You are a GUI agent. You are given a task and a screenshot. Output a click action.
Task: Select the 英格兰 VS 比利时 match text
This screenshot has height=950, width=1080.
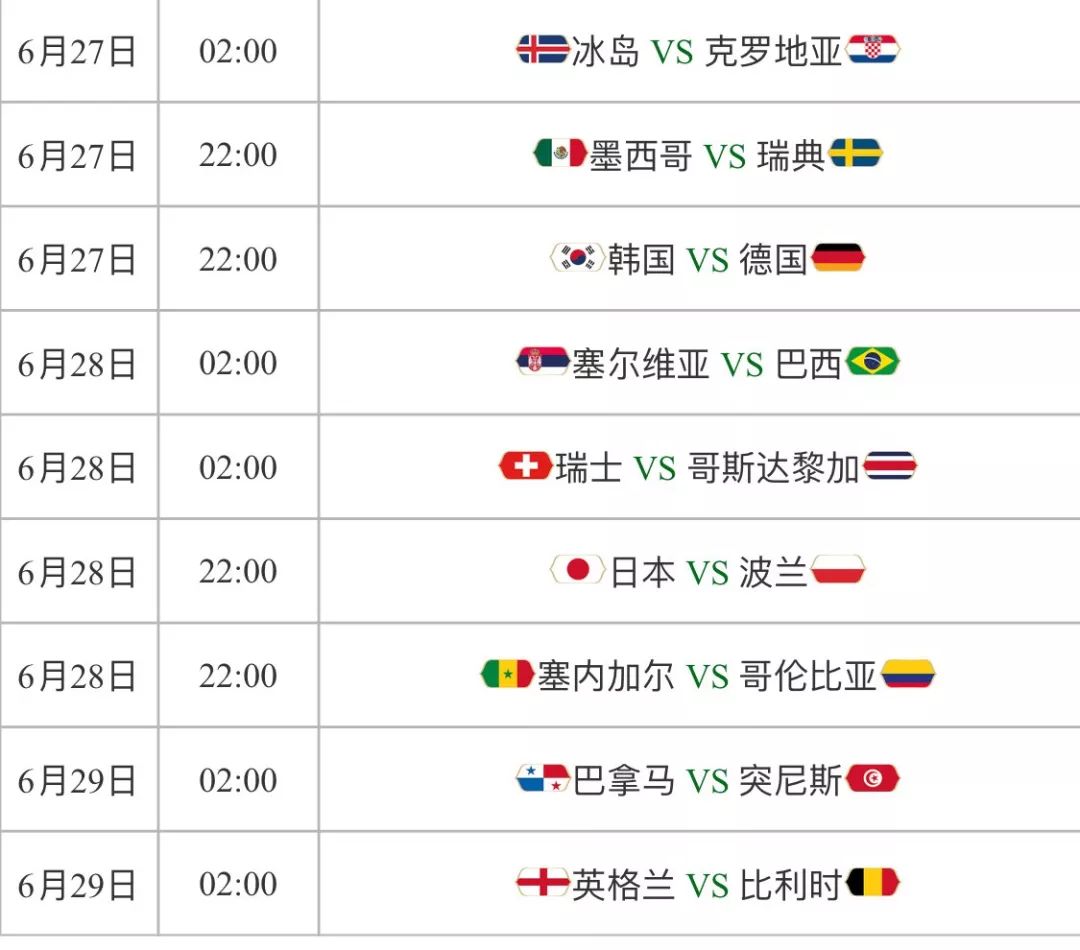pyautogui.click(x=707, y=885)
